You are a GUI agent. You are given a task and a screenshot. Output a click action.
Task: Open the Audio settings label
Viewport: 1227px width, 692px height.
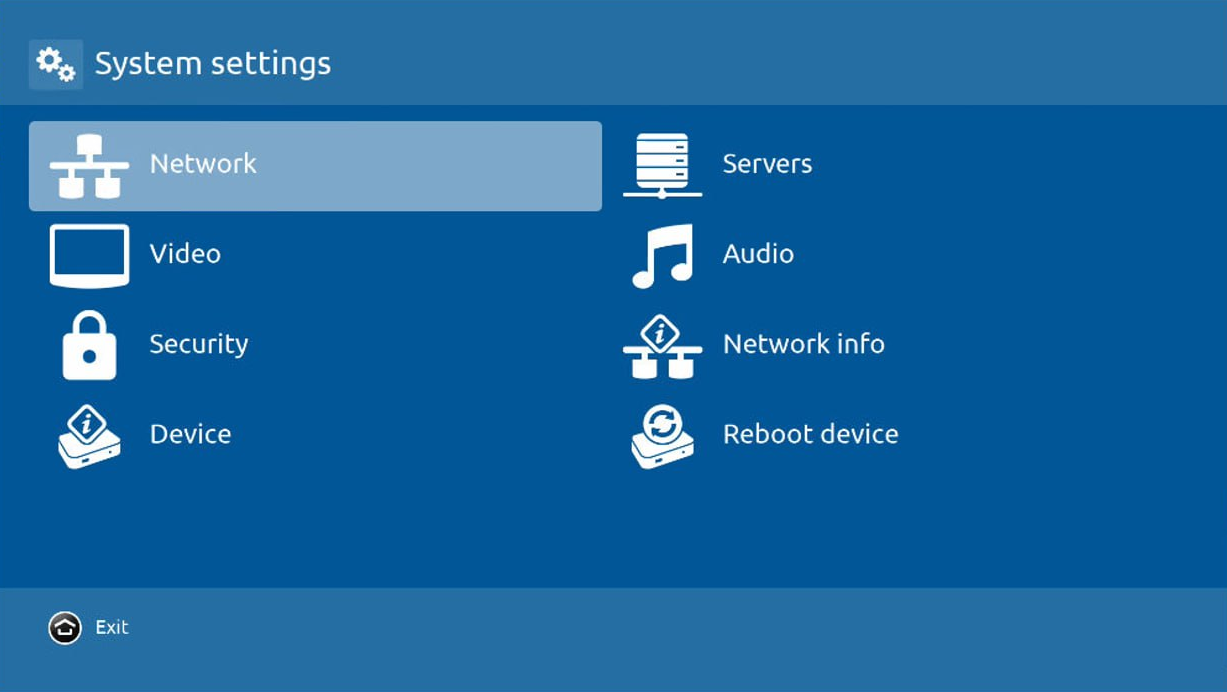(x=758, y=254)
